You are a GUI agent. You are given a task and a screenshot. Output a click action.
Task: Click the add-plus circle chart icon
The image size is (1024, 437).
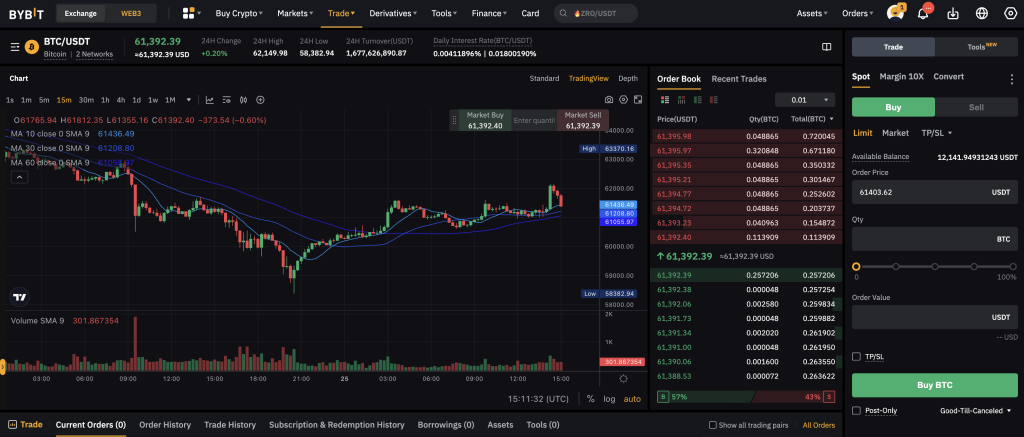click(x=260, y=100)
